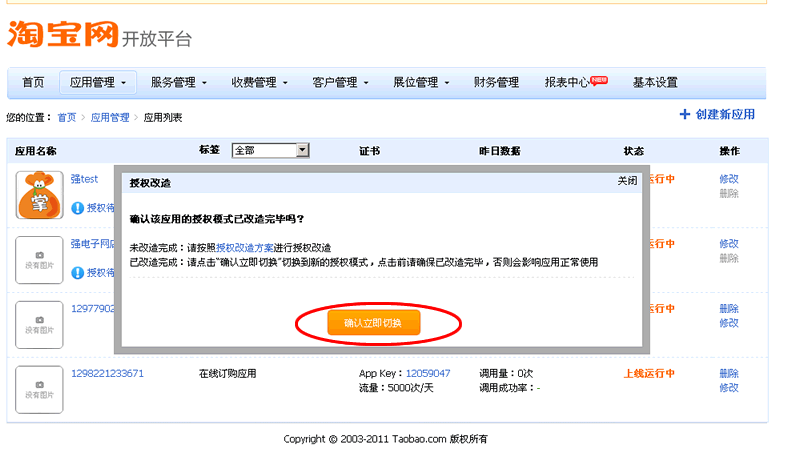Click 删除 for the 强电子网店 row
This screenshot has width=792, height=449.
729,258
